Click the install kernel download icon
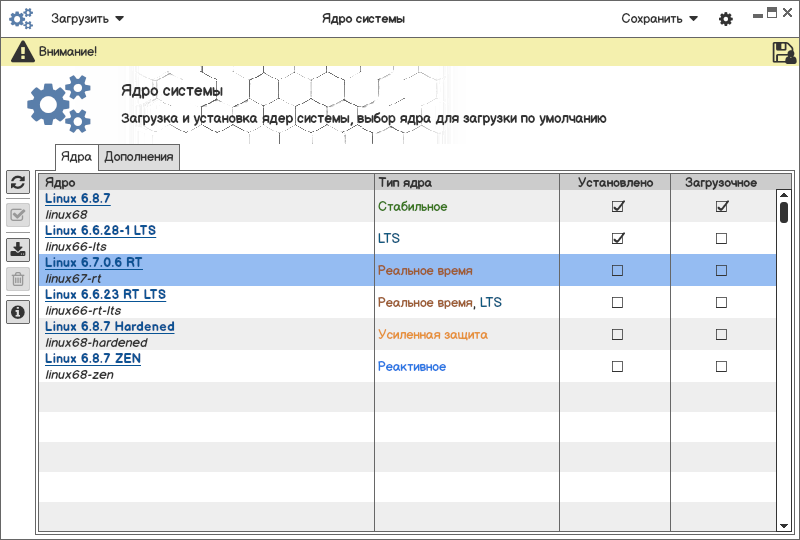 click(18, 249)
